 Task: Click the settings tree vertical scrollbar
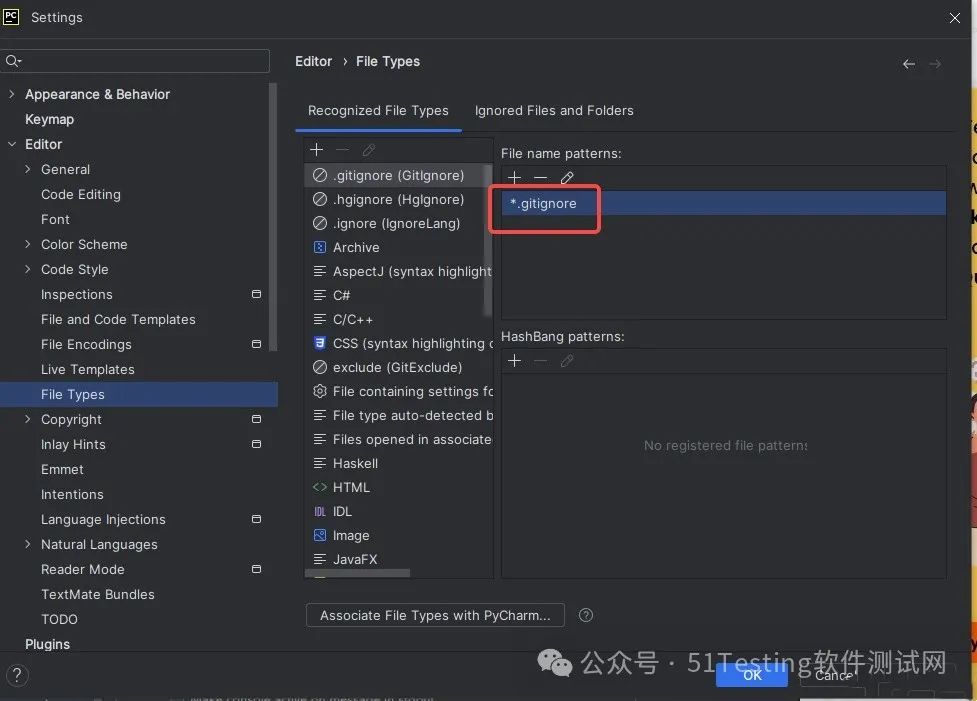click(273, 217)
